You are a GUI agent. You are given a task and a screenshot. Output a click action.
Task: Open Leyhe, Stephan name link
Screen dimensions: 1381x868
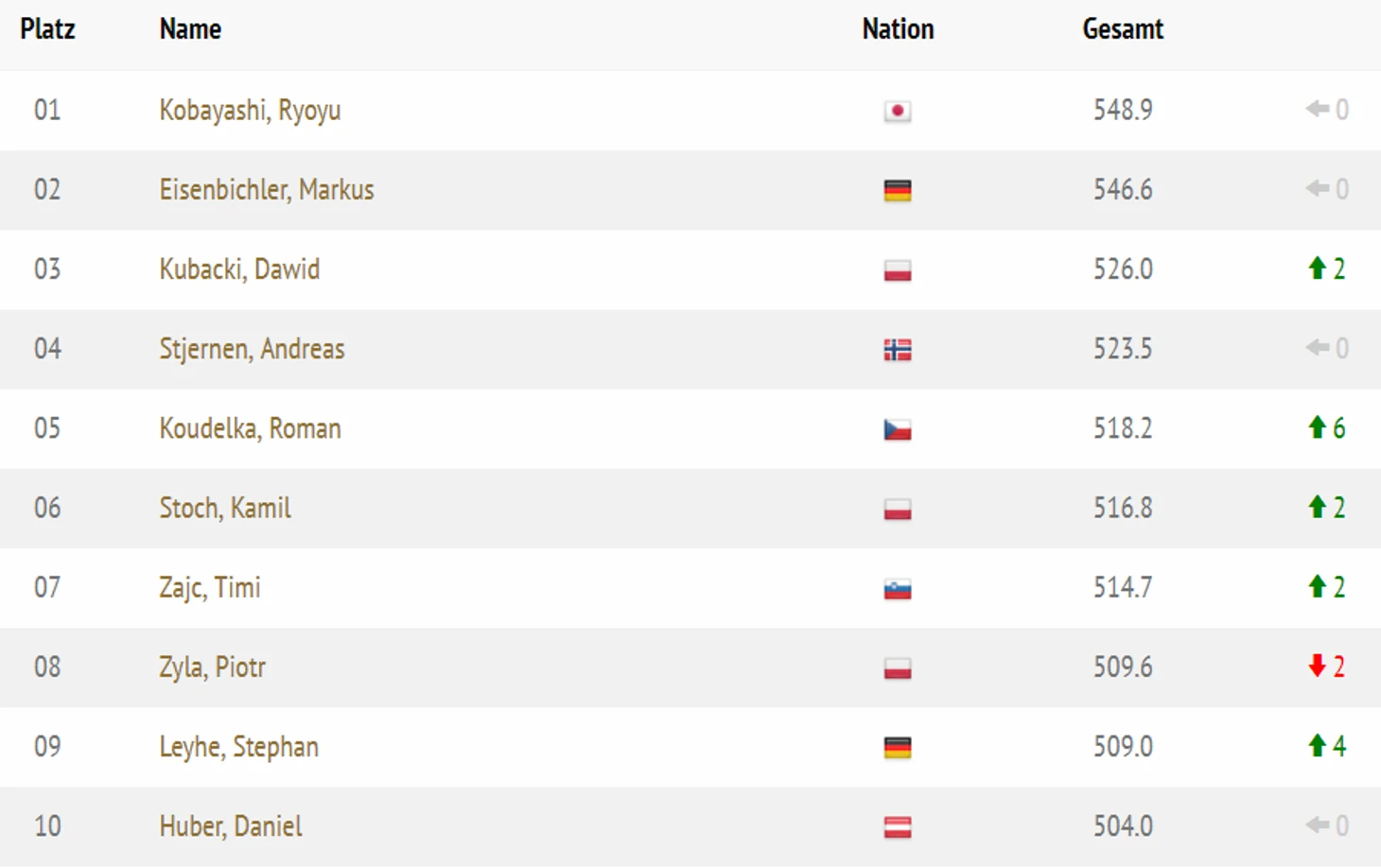[238, 747]
